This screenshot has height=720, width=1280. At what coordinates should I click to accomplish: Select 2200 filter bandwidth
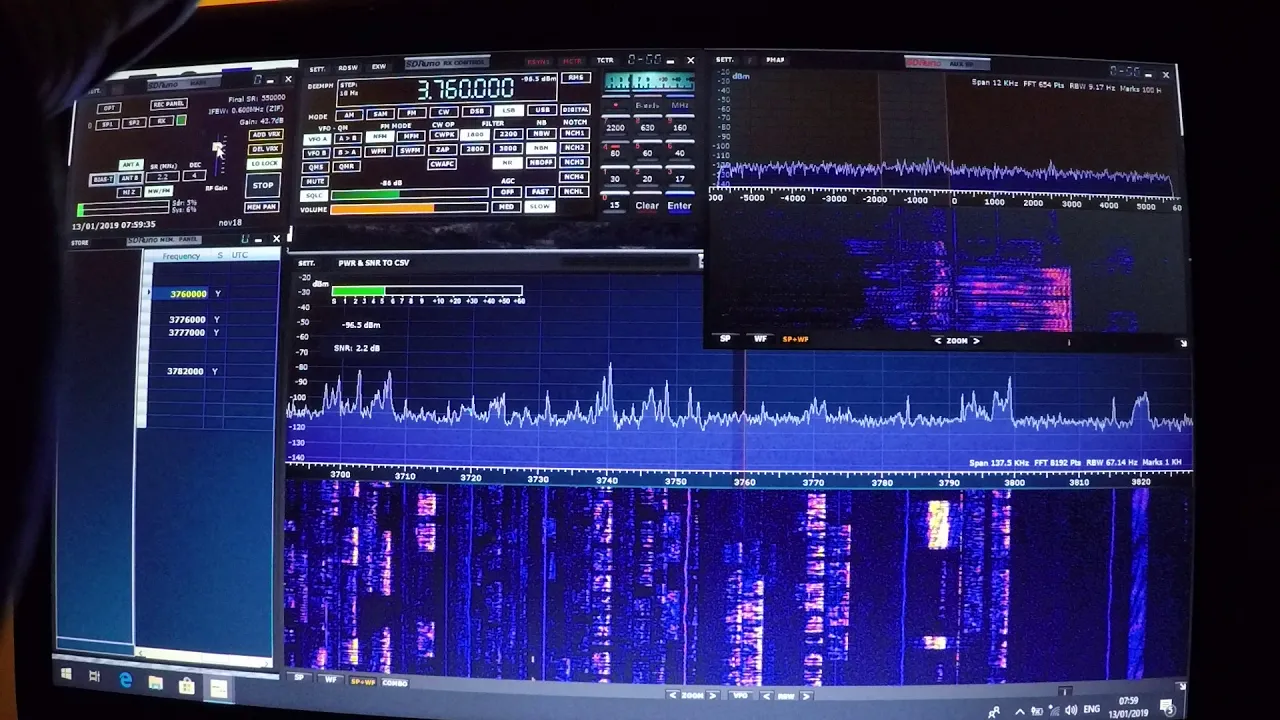(508, 133)
